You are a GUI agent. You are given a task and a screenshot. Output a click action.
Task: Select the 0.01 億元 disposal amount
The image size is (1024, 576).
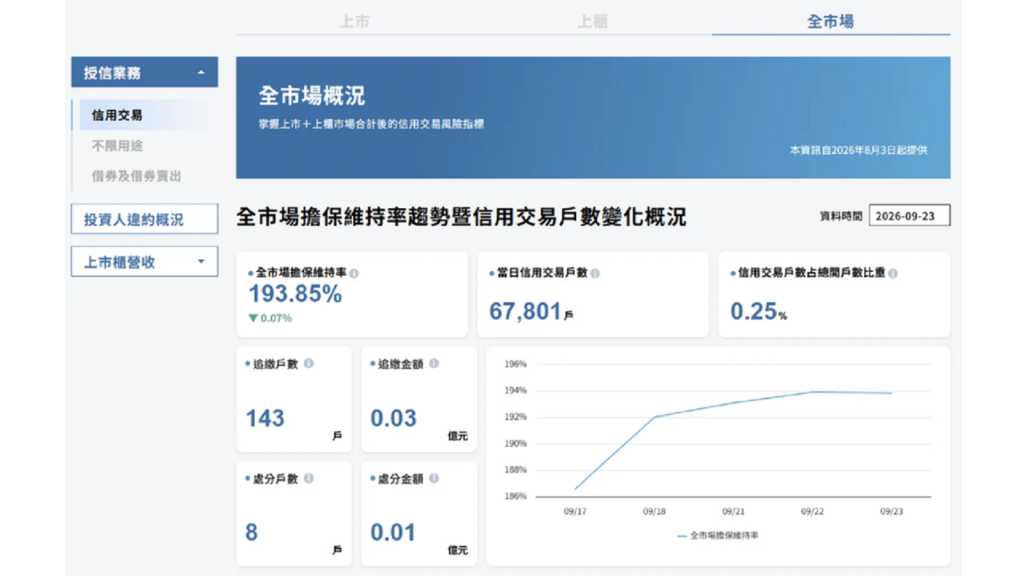coord(393,532)
